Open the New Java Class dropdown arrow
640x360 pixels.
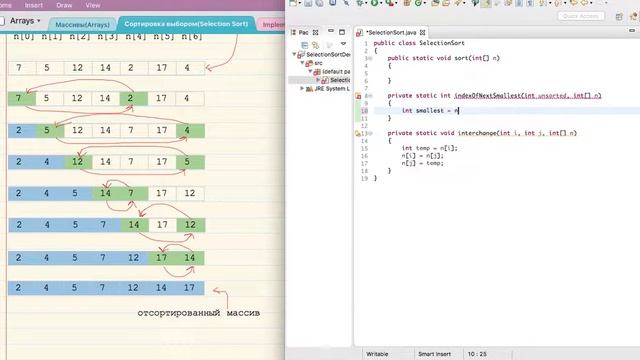424,4
